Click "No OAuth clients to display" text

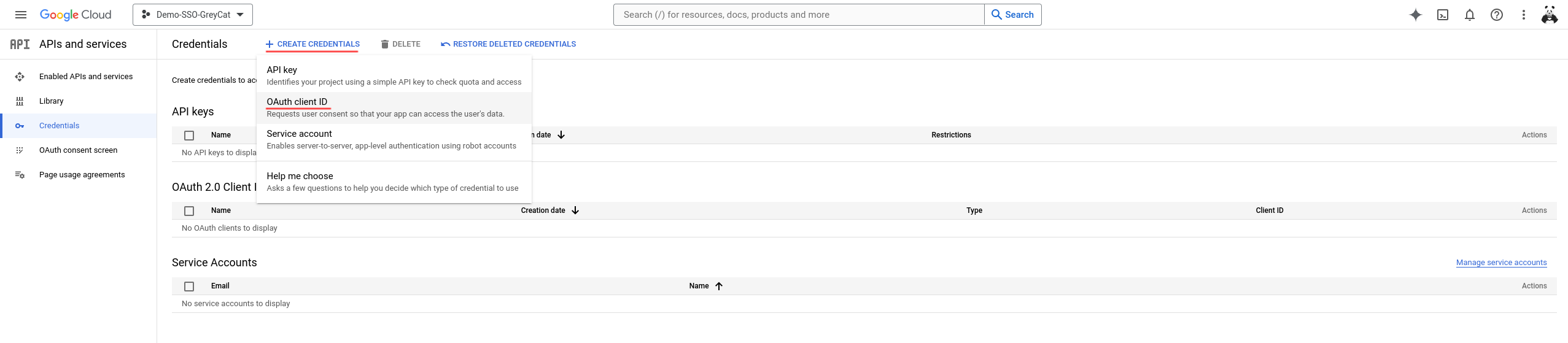tap(230, 228)
